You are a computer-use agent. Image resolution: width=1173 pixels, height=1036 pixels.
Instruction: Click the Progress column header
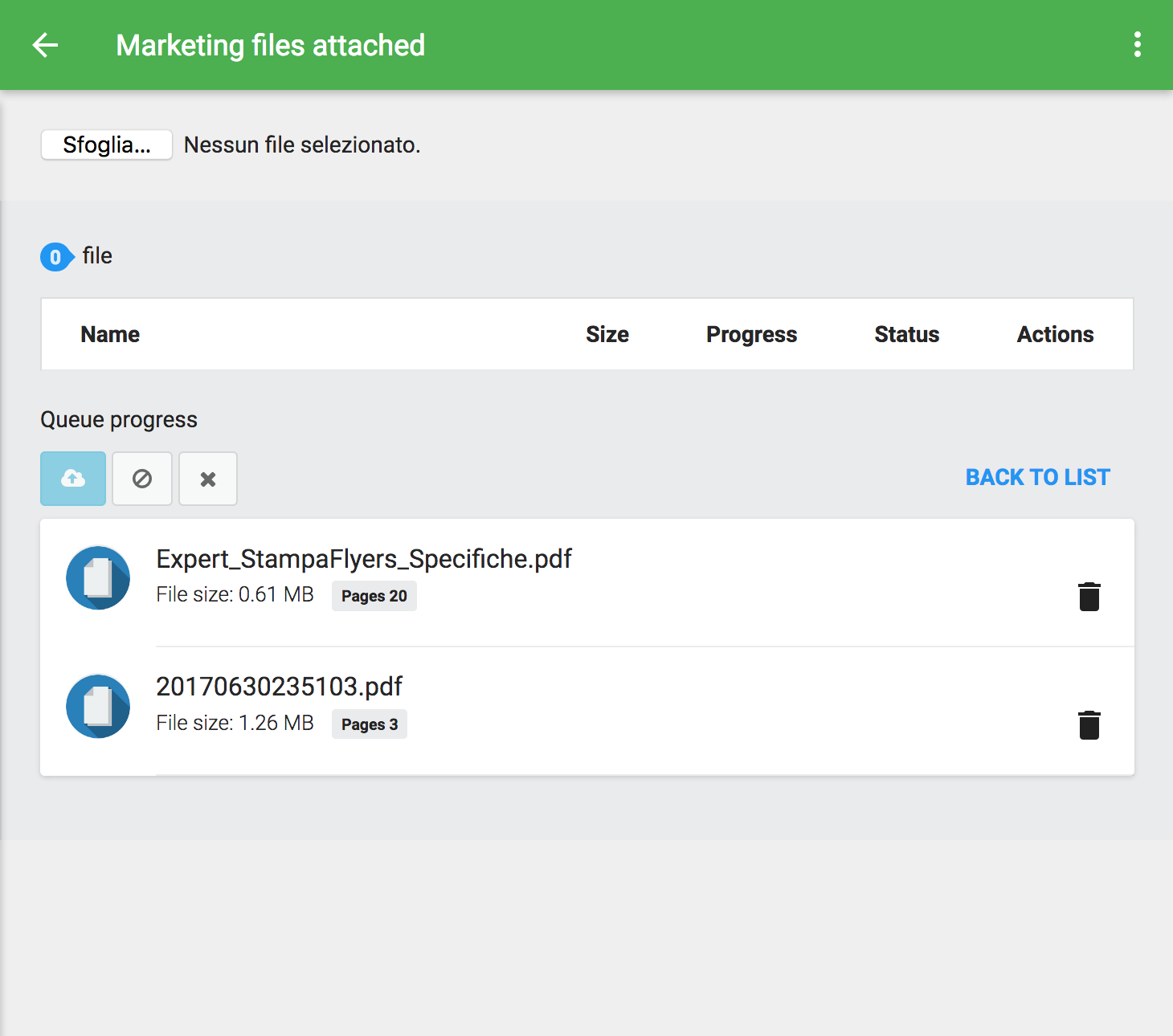tap(751, 334)
